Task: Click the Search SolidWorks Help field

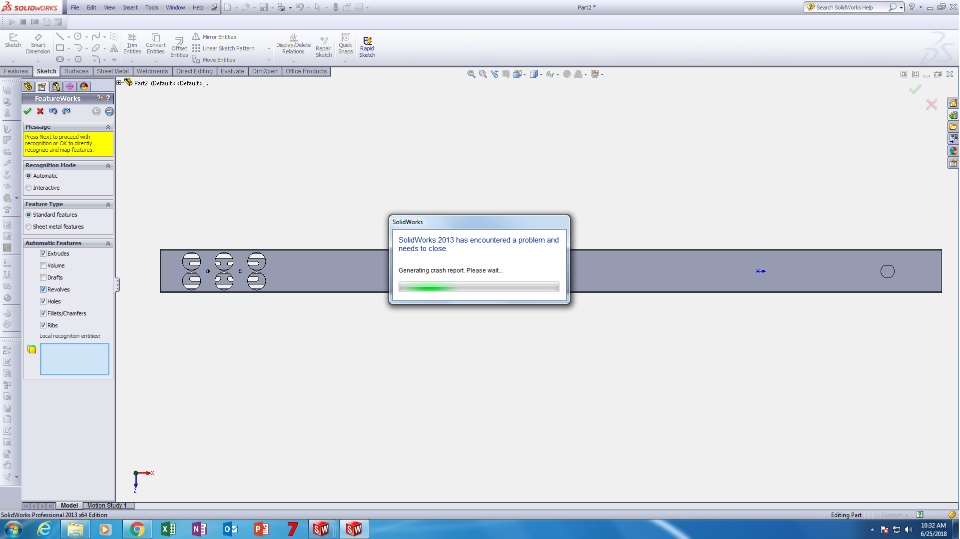Action: point(849,7)
